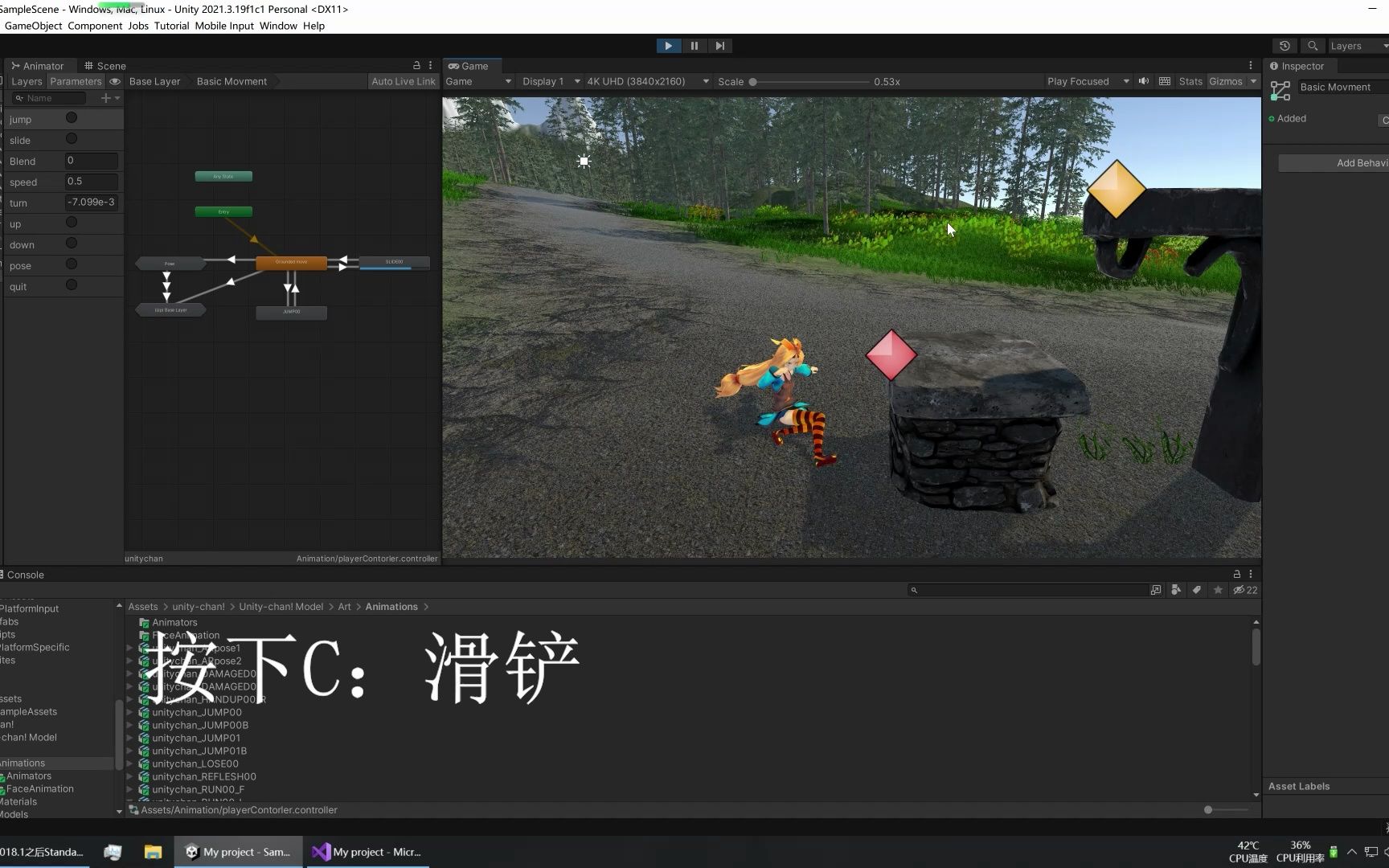Expand the unitychan_JUMP00 asset entry
This screenshot has height=868, width=1389.
(x=129, y=712)
